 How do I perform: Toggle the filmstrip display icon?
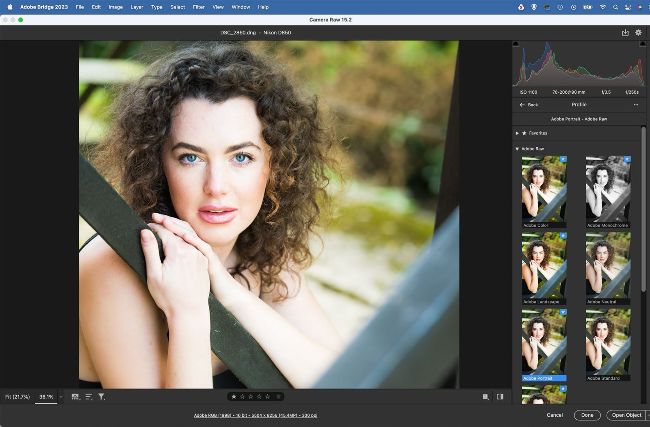pos(75,397)
